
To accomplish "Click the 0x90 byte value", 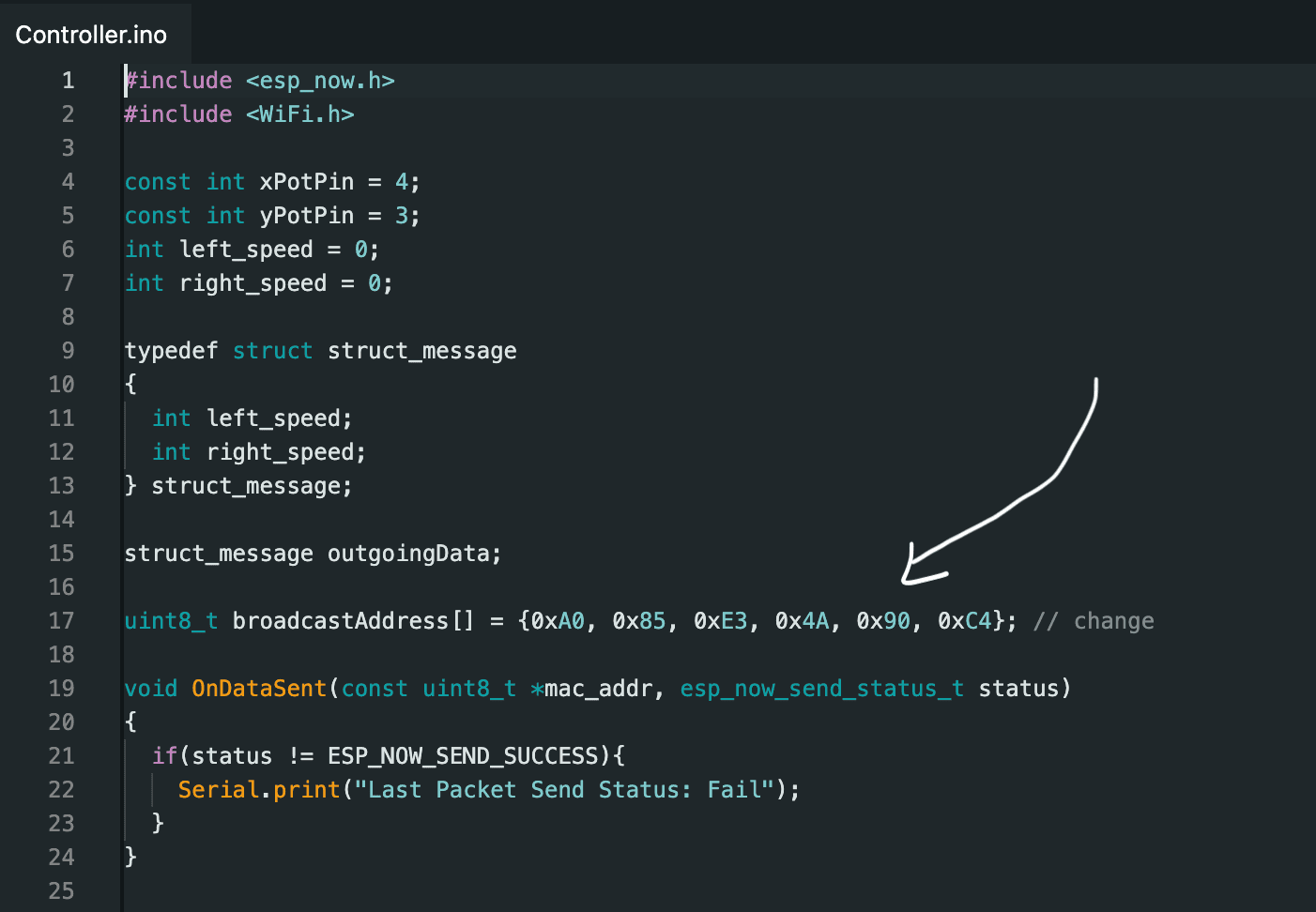I will 883,621.
